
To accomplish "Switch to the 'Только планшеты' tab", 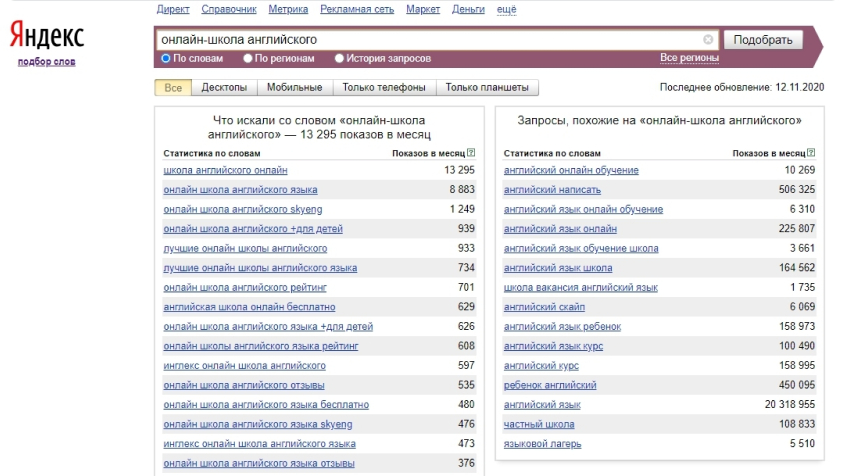I will pos(487,87).
